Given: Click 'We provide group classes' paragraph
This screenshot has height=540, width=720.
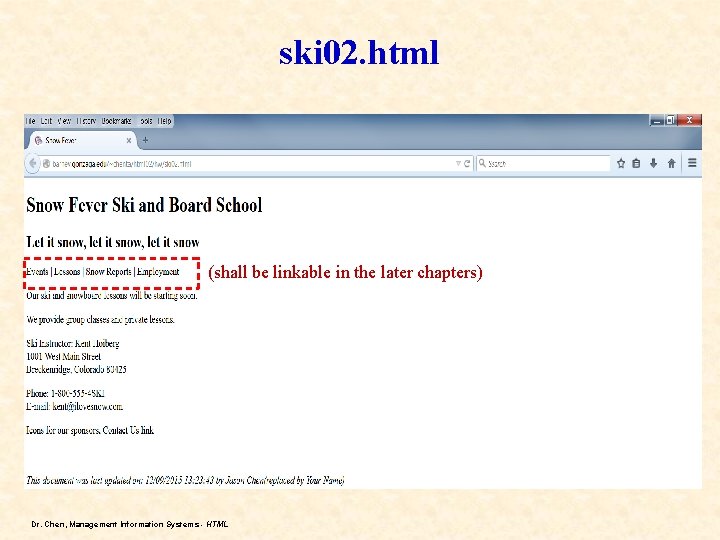Looking at the screenshot, I should click(100, 320).
